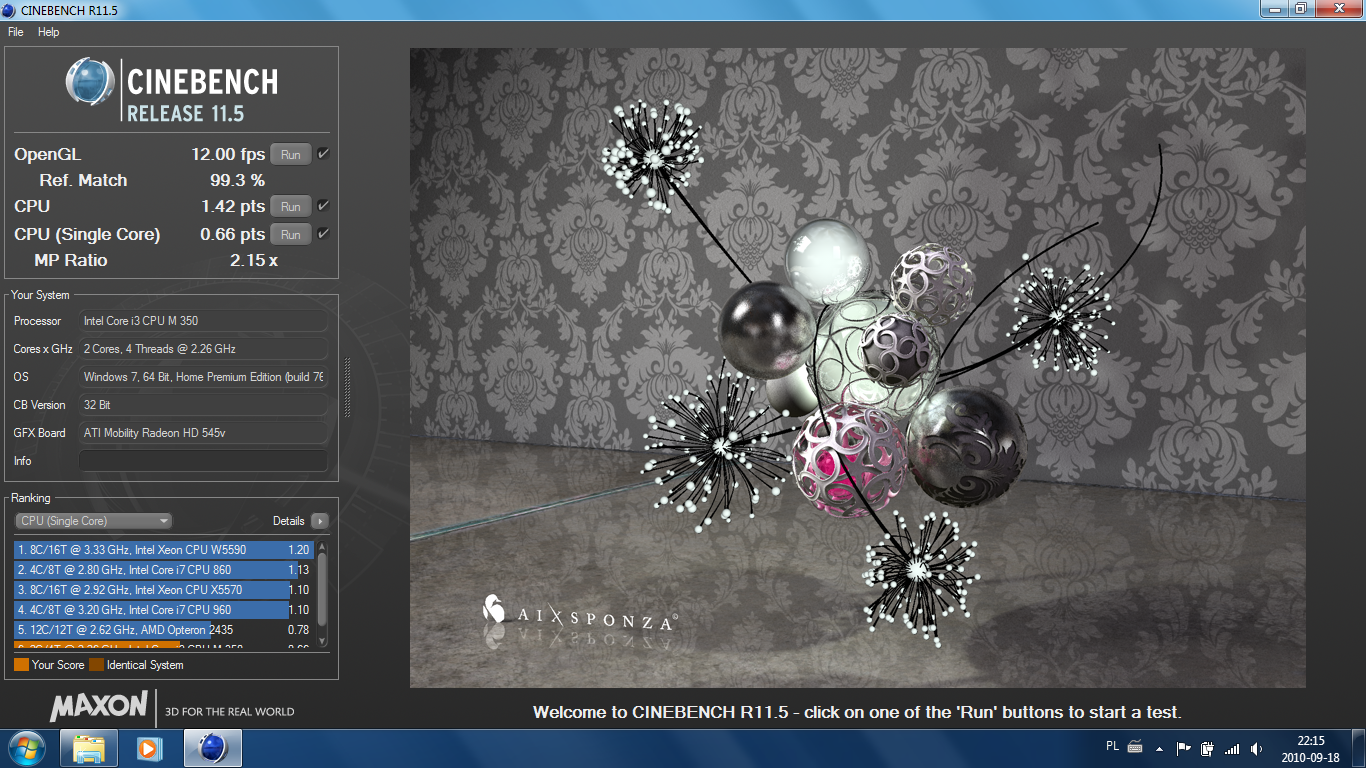1366x768 pixels.
Task: Run the CPU (Single Core) test
Action: pos(291,235)
